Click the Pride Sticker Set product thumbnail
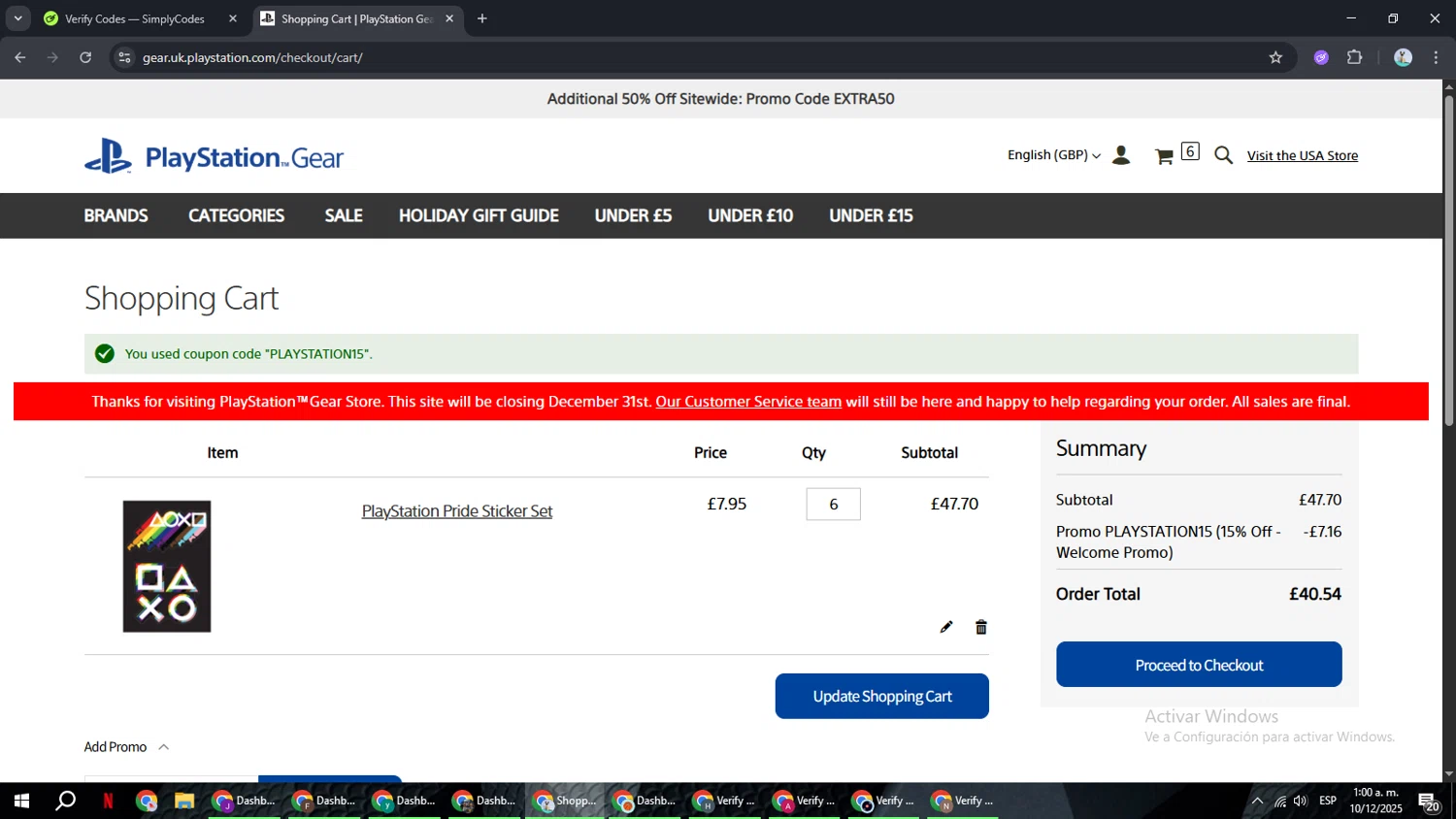 pyautogui.click(x=167, y=567)
